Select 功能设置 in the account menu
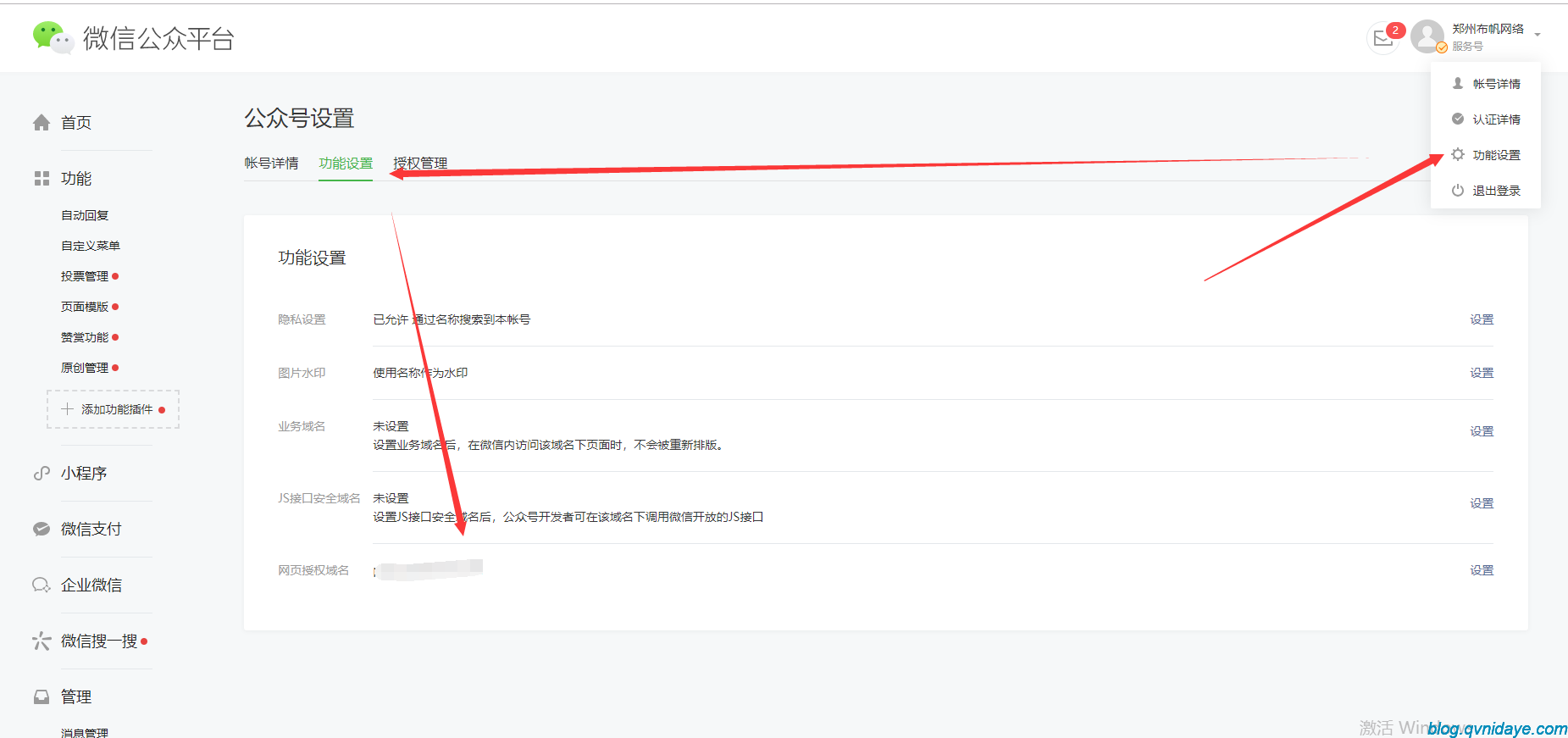1568x738 pixels. 1496,155
